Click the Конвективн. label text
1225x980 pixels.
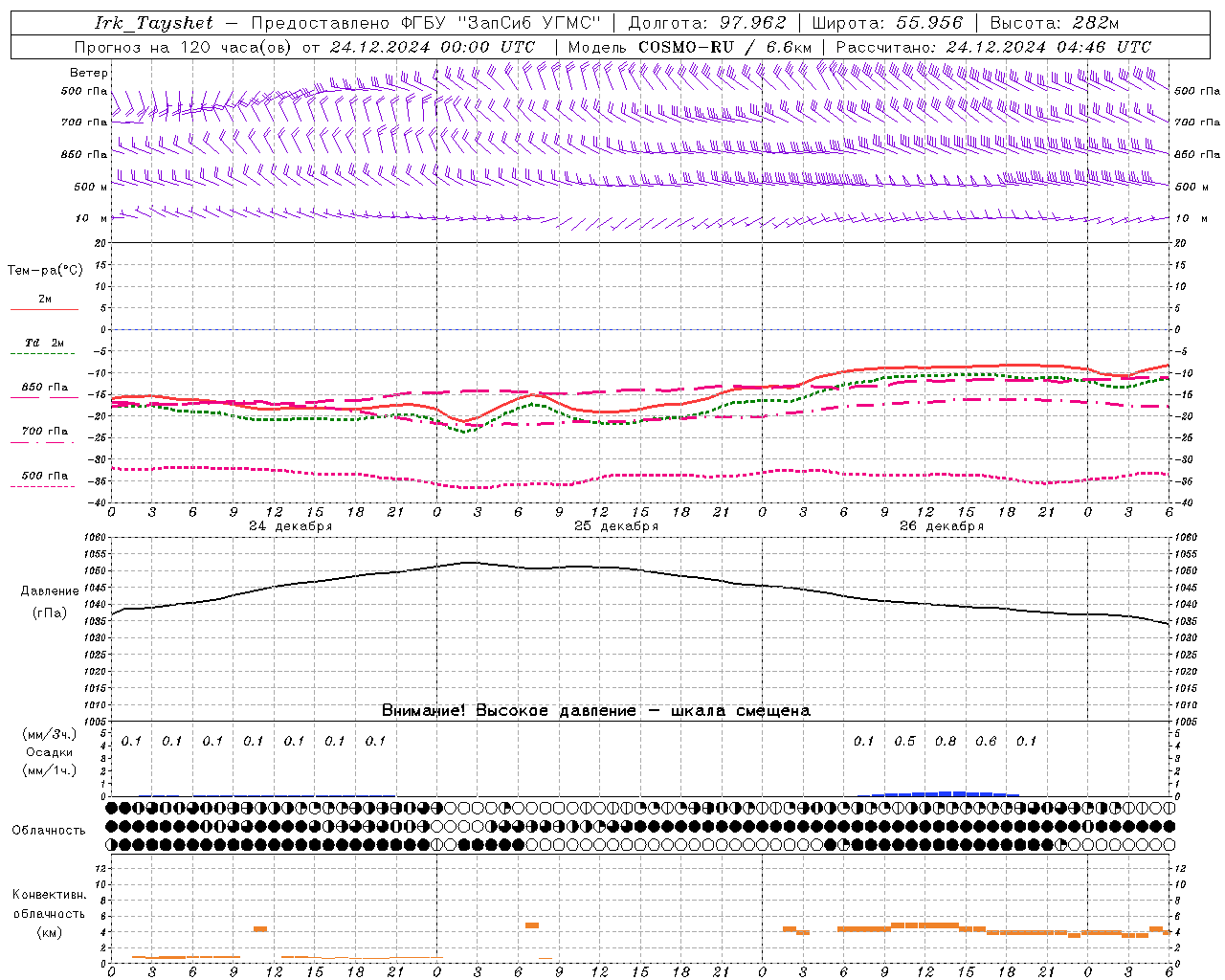49,895
